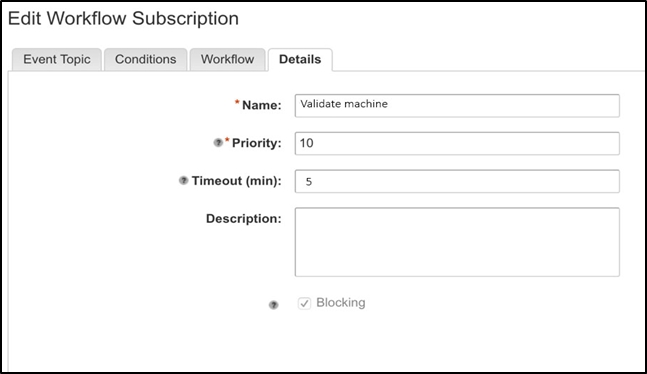
Task: Open the Conditions tab
Action: coord(146,59)
